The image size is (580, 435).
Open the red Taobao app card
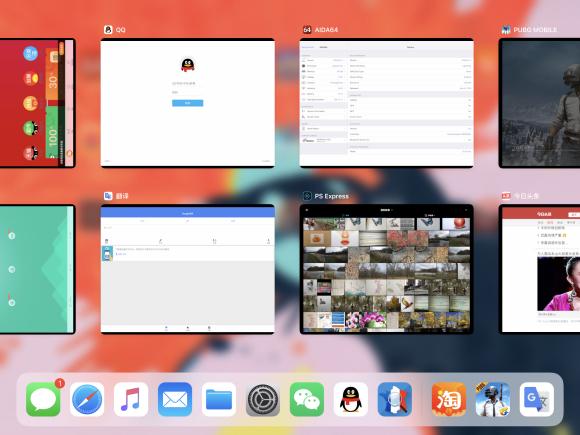point(37,103)
